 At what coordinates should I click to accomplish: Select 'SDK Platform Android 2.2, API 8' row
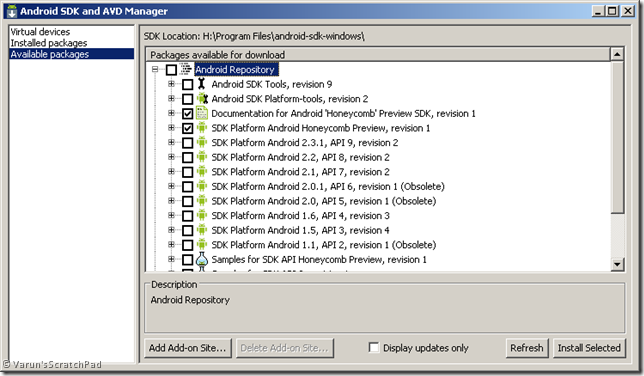(300, 157)
